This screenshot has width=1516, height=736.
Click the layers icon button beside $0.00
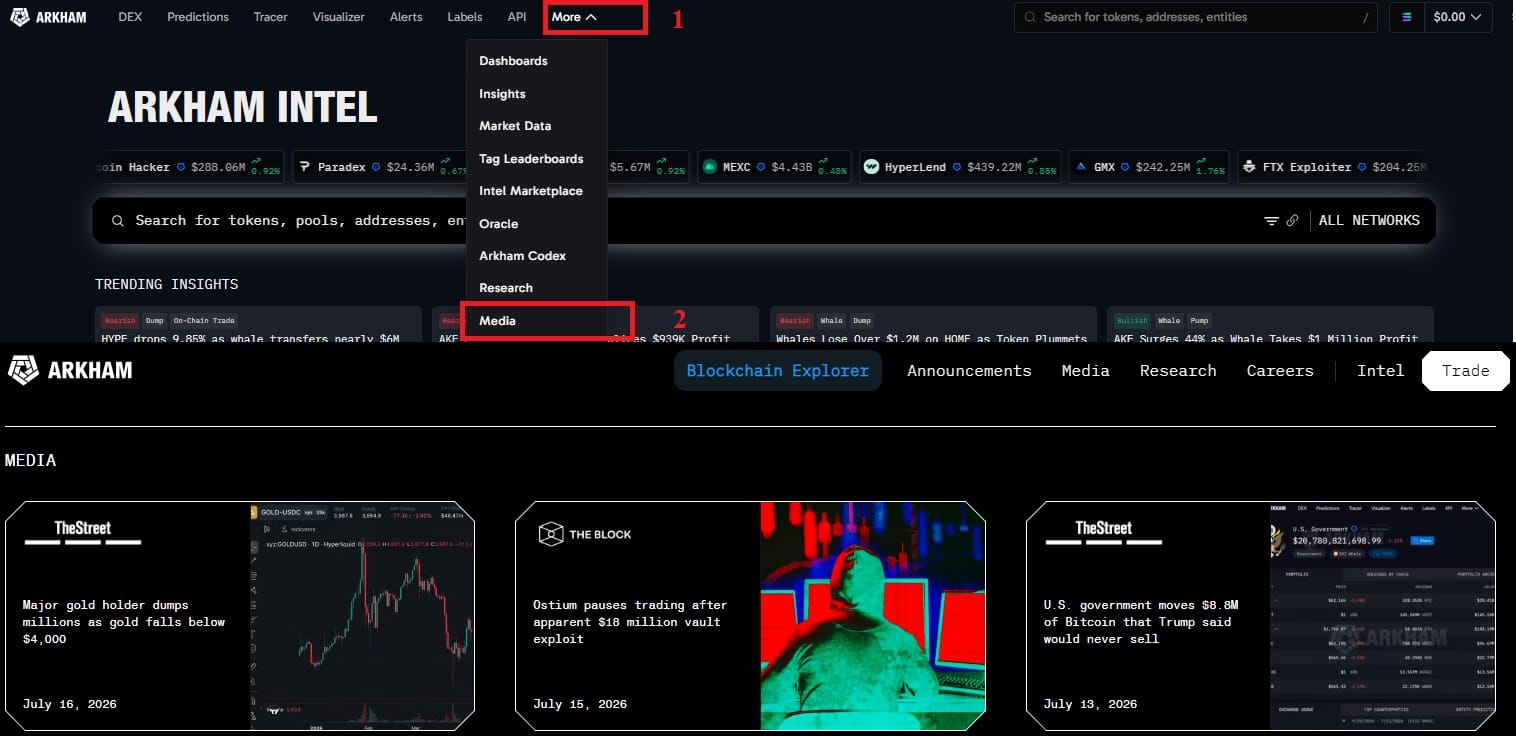tap(1407, 17)
